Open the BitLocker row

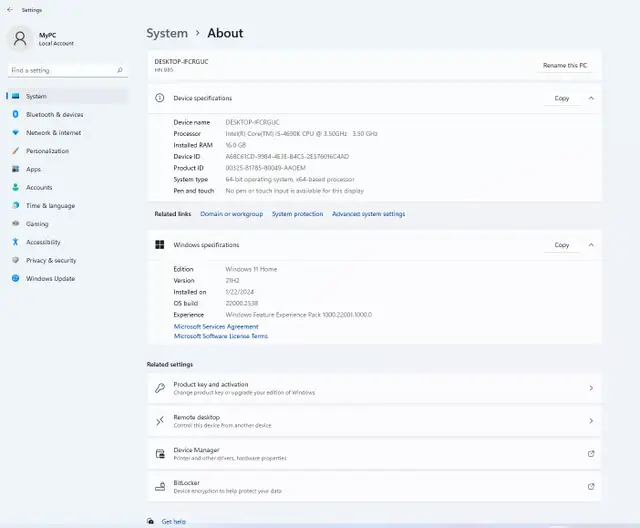[374, 486]
